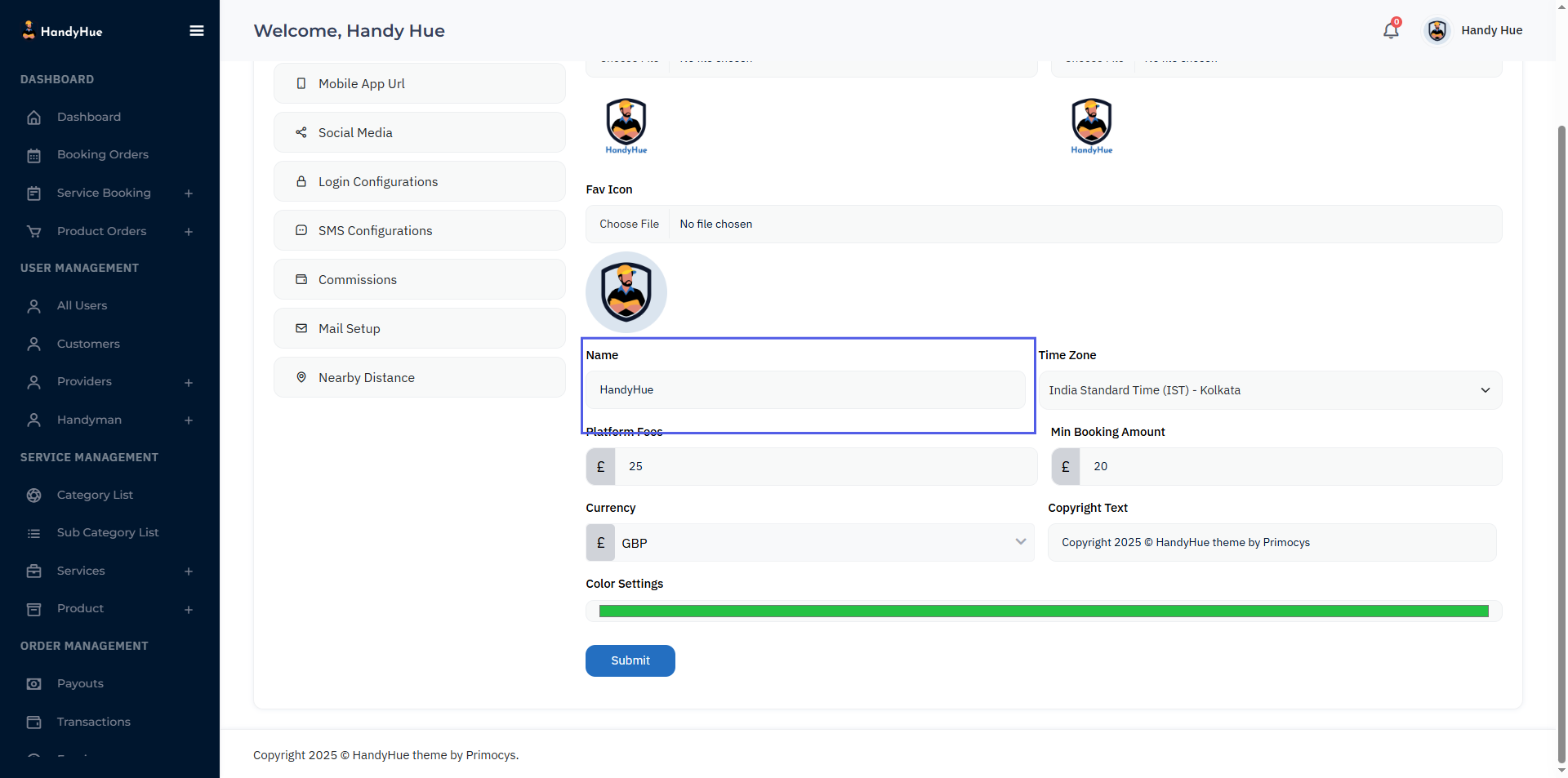This screenshot has height=778, width=1568.
Task: Expand the Product Orders submenu
Action: click(189, 232)
